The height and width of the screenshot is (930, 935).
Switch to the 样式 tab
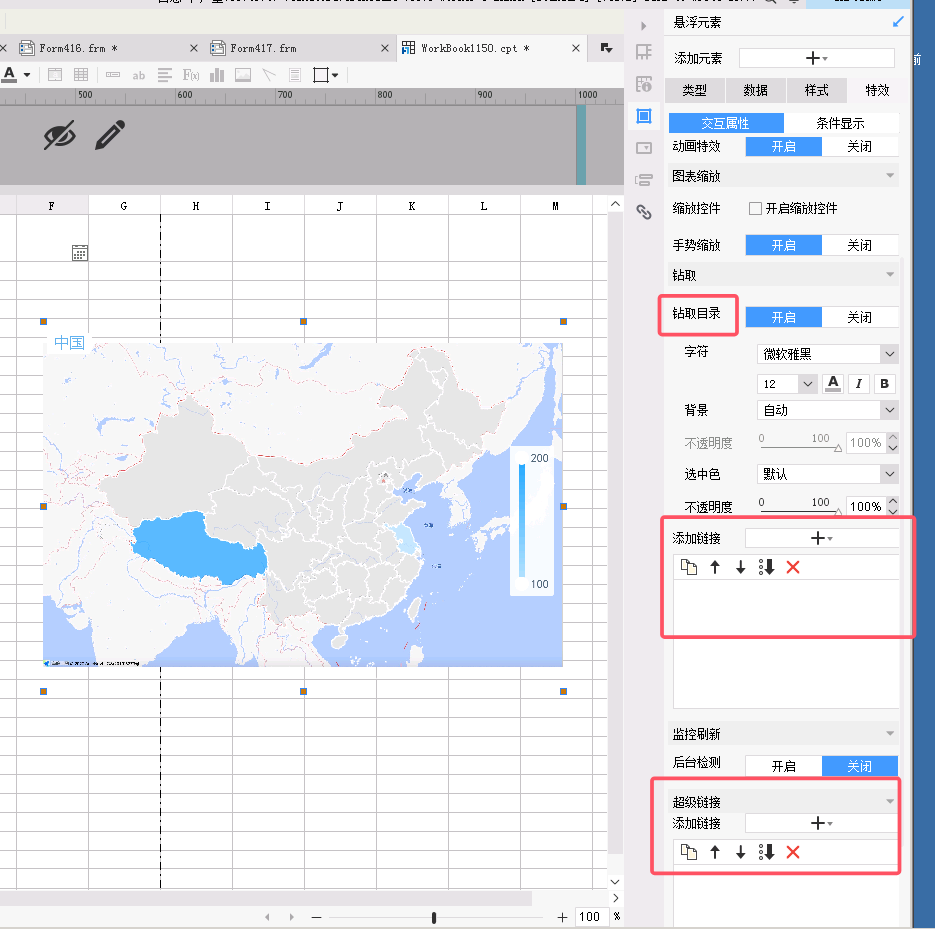click(816, 91)
